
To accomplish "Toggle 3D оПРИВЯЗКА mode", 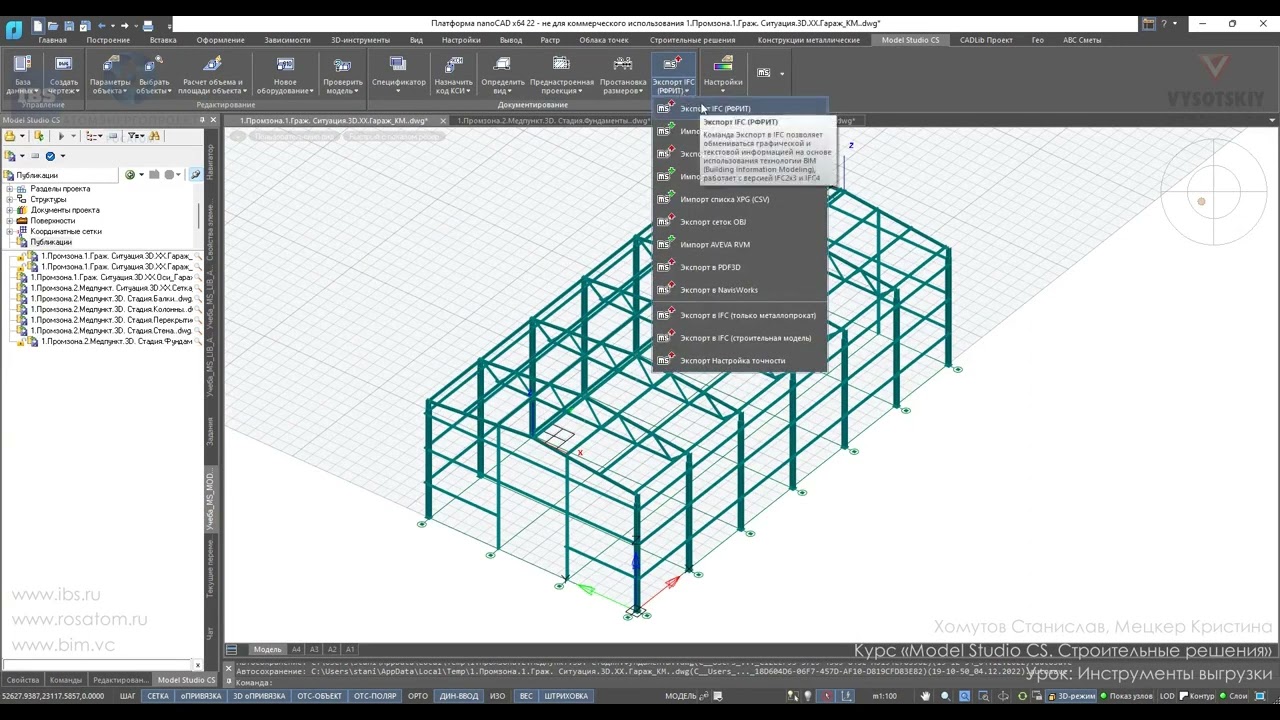I will point(259,696).
